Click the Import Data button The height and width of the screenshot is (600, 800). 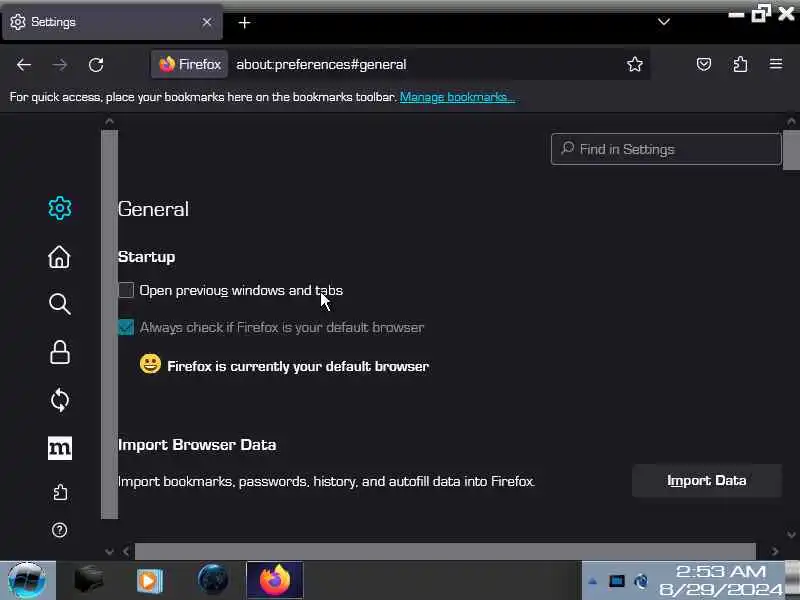(x=707, y=481)
